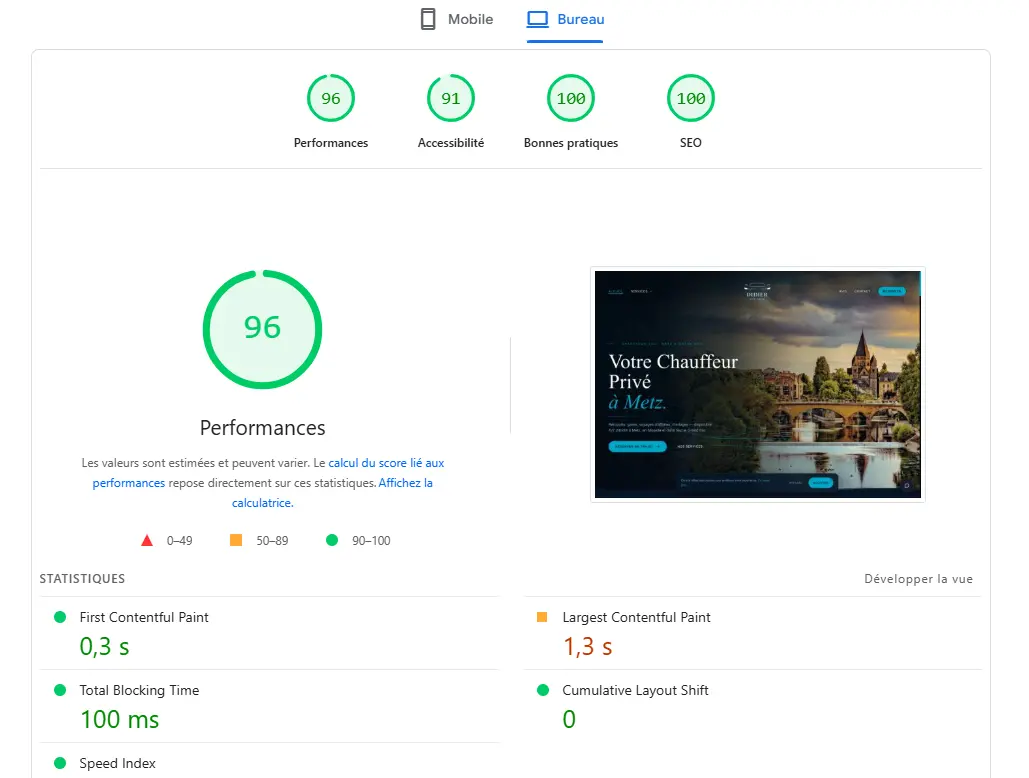
Task: Click the SEO label
Action: 690,143
